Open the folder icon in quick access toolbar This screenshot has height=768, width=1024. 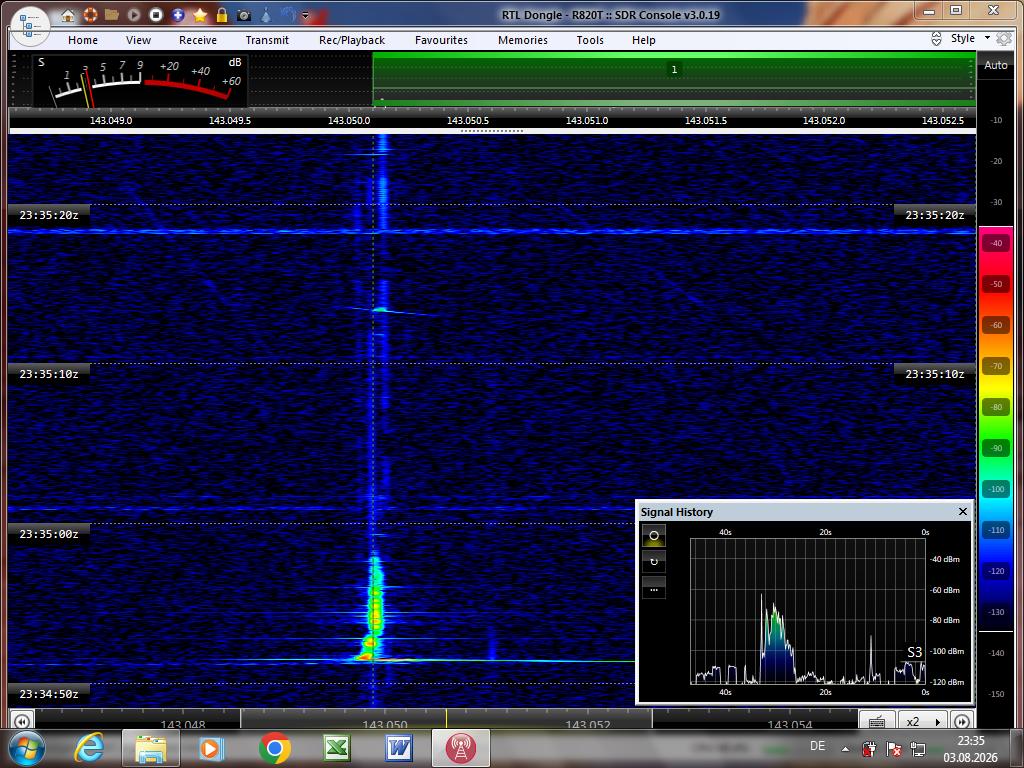(112, 14)
